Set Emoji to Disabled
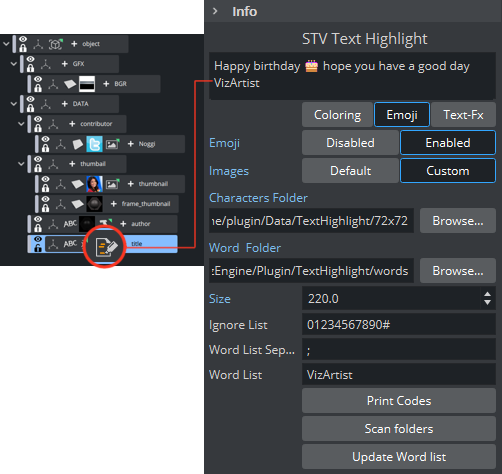 click(350, 143)
